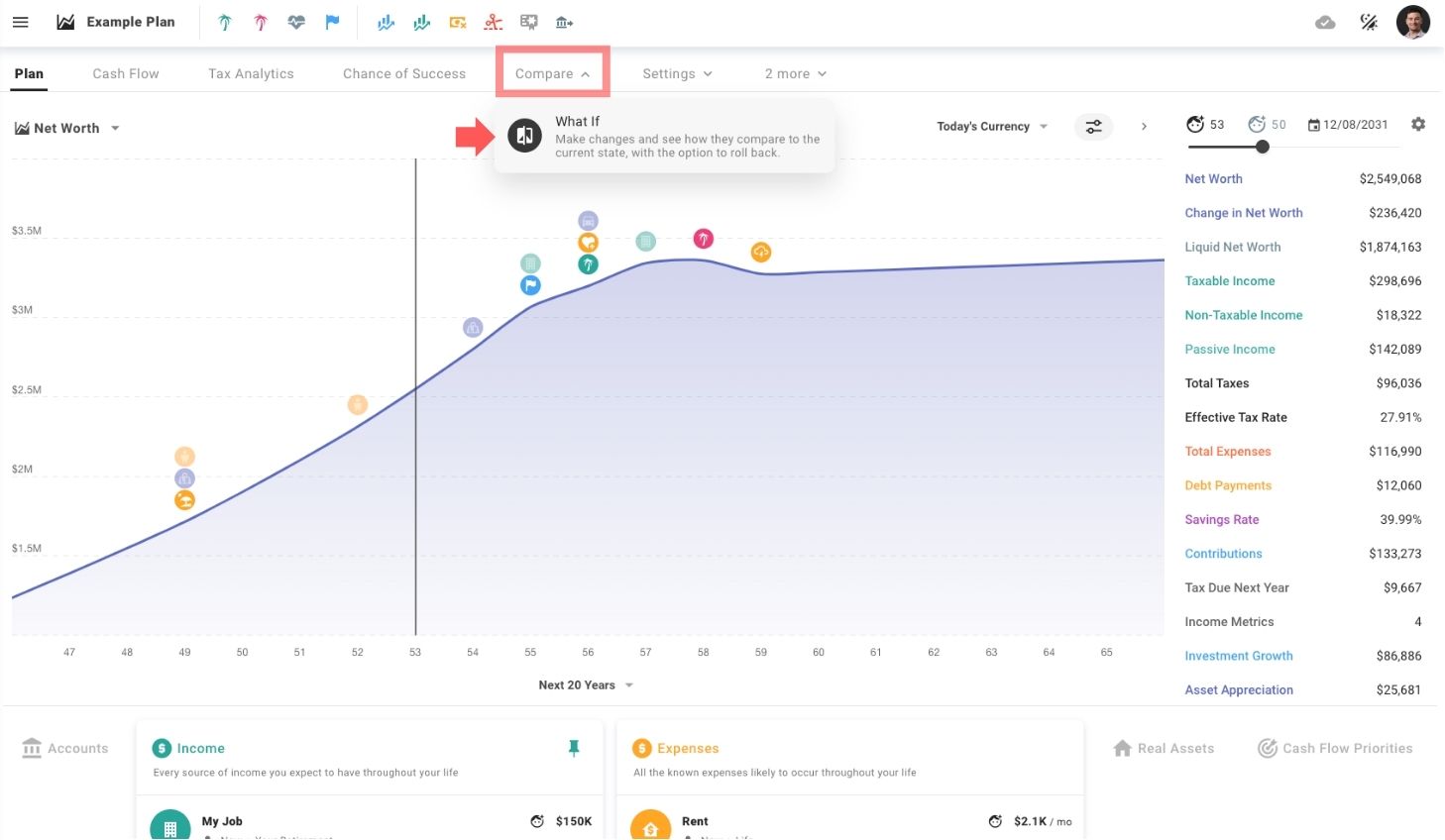Viewport: 1445px width, 840px height.
Task: Click the pink palm tree icon
Action: 261,22
